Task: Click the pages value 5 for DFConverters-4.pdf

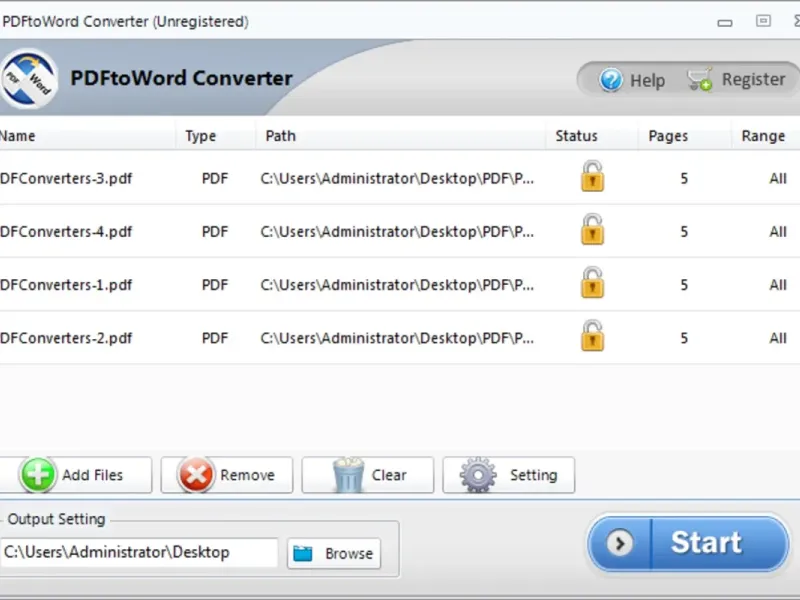Action: coord(684,232)
